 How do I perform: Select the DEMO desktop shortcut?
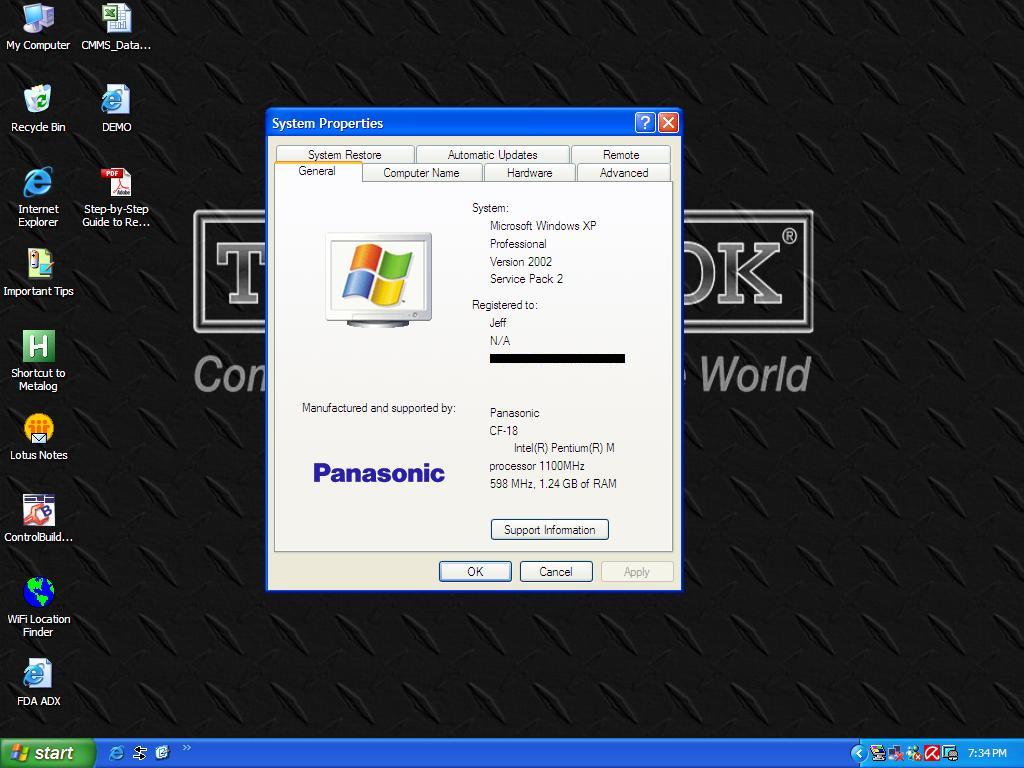(116, 108)
